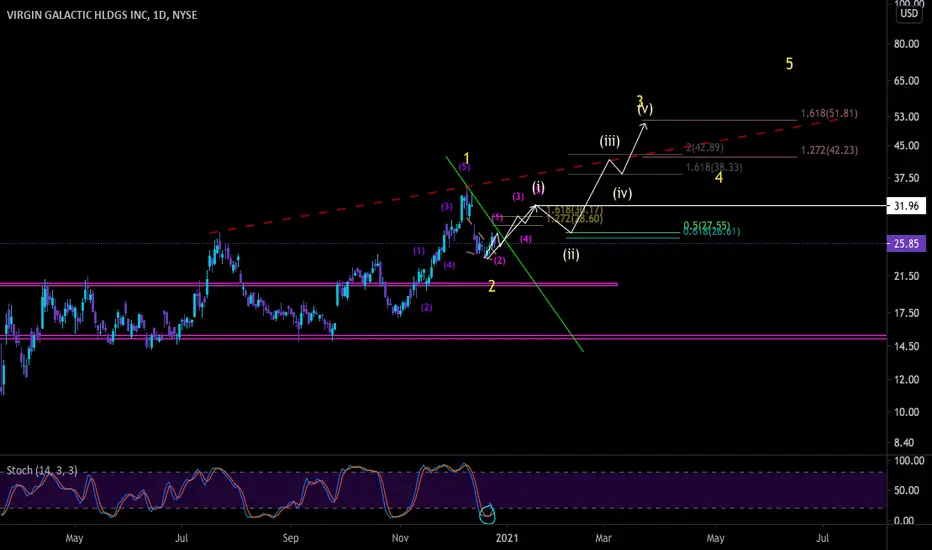This screenshot has width=932, height=550.
Task: Select the cyan circle on the Stoch pane
Action: 487,514
